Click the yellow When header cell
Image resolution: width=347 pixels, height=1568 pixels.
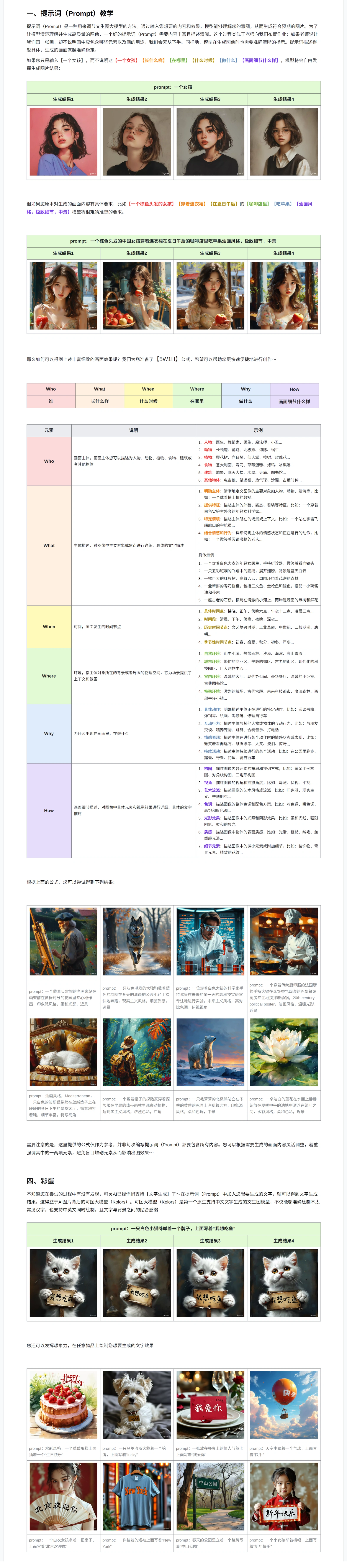click(148, 389)
